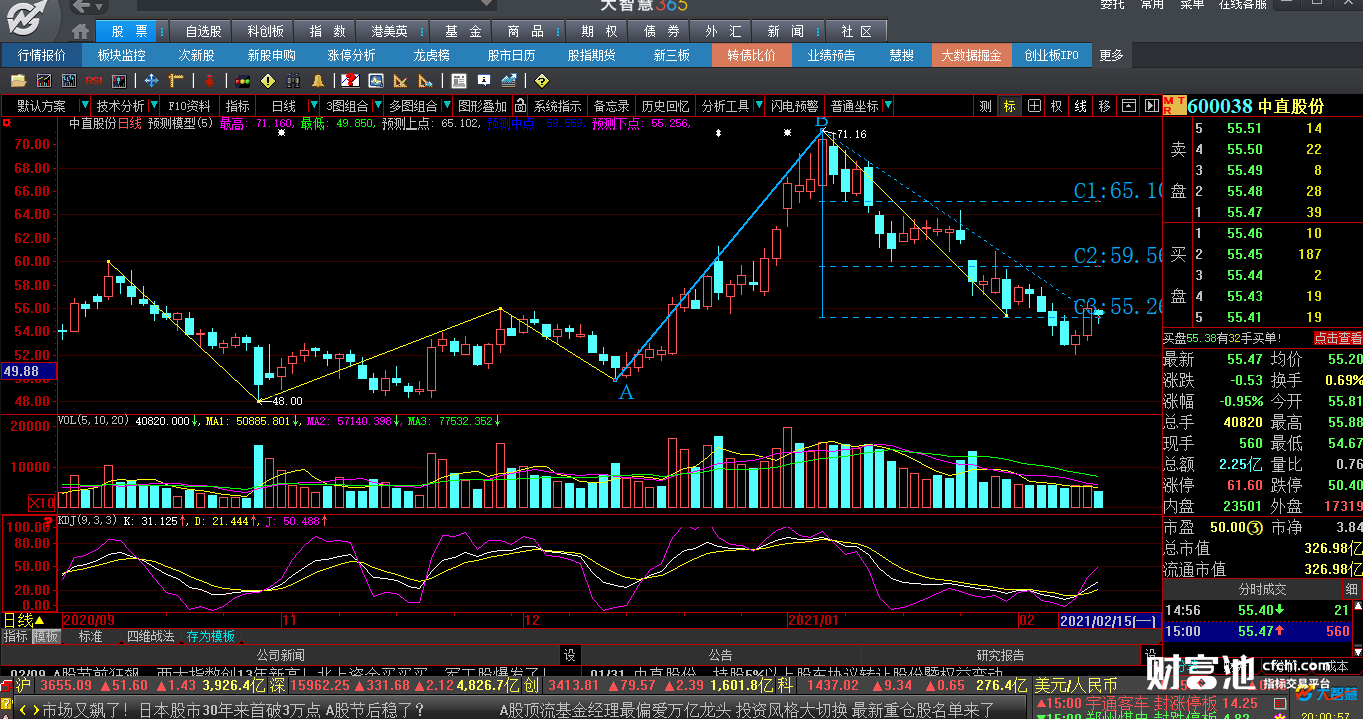The width and height of the screenshot is (1363, 719).
Task: Toggle the 测 measurement button
Action: coord(985,105)
